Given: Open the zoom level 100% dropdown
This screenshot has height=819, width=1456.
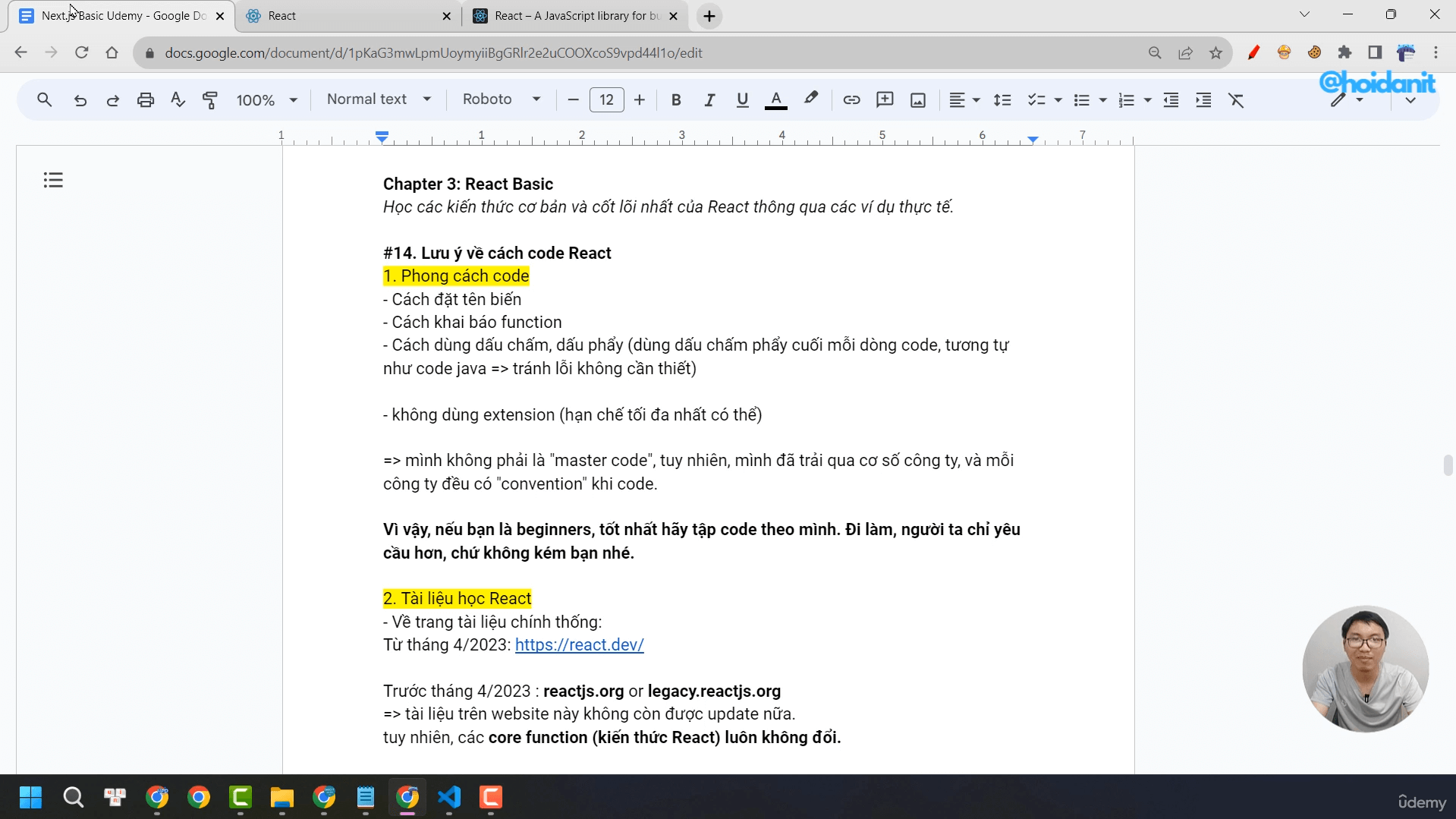Looking at the screenshot, I should (x=266, y=99).
